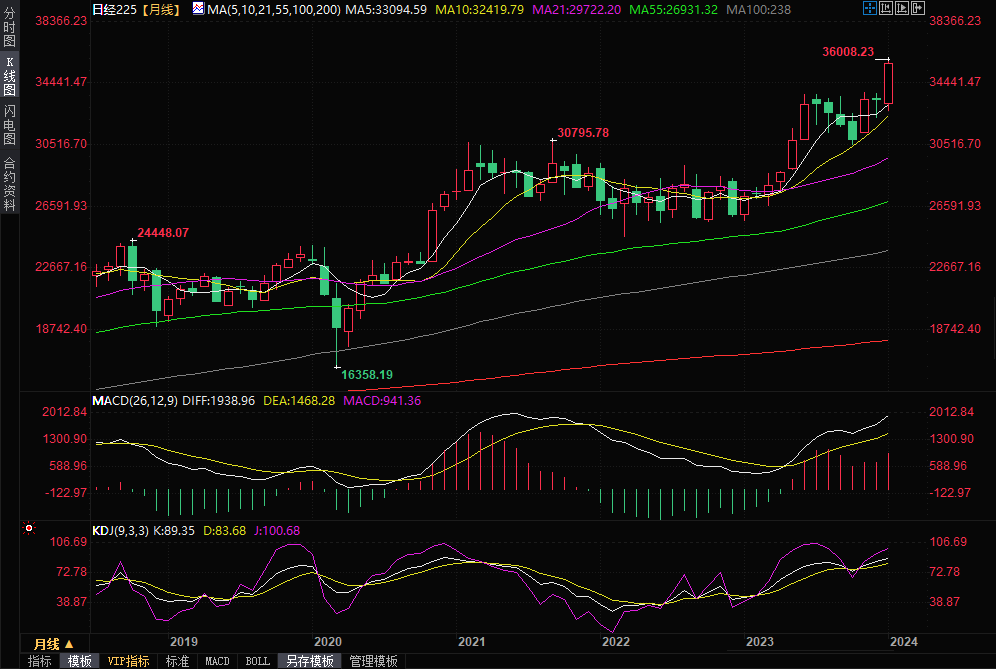
Task: Click the KDJ(9,3,3) indicator label
Action: (121, 530)
